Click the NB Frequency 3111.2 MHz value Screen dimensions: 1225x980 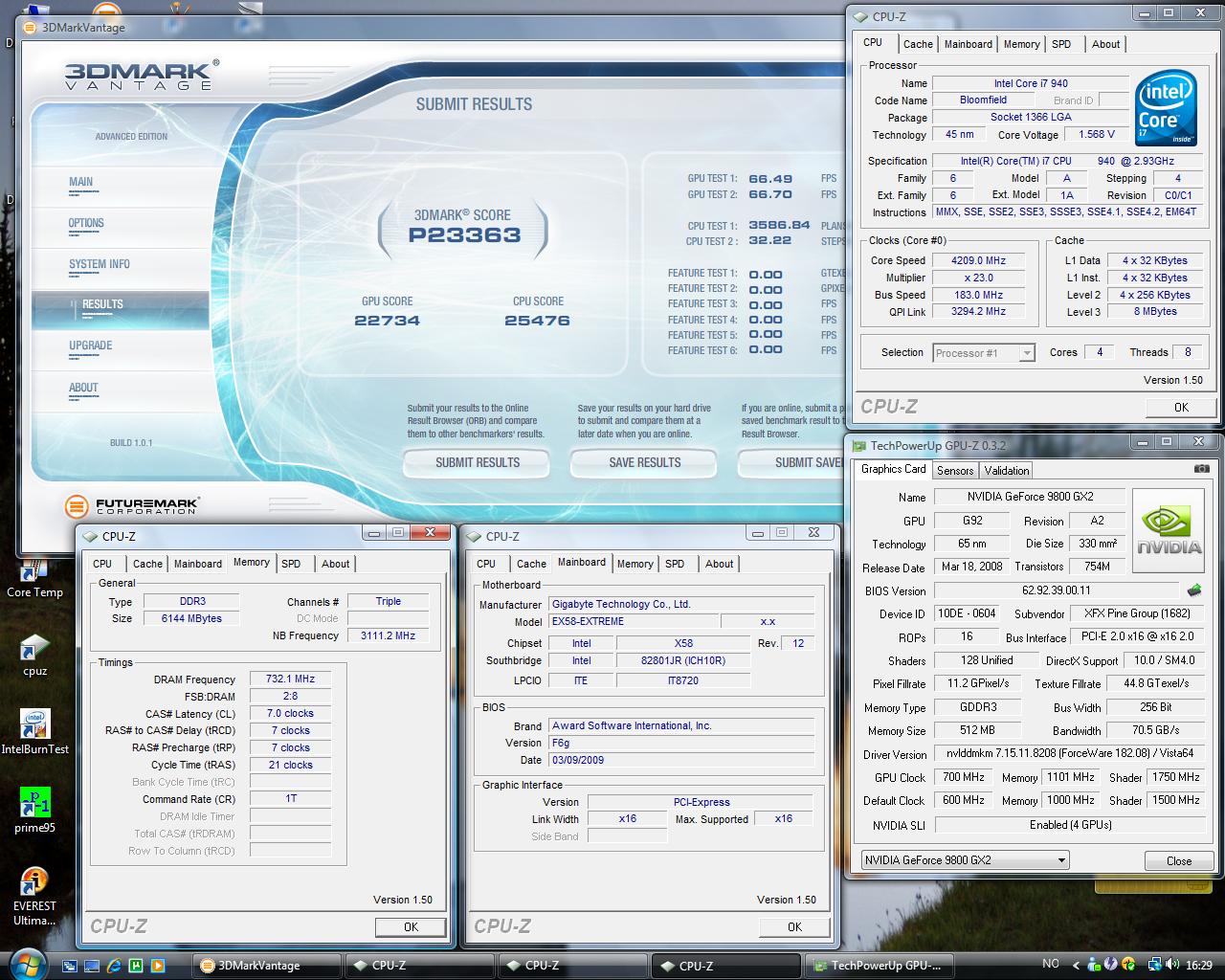click(x=388, y=635)
